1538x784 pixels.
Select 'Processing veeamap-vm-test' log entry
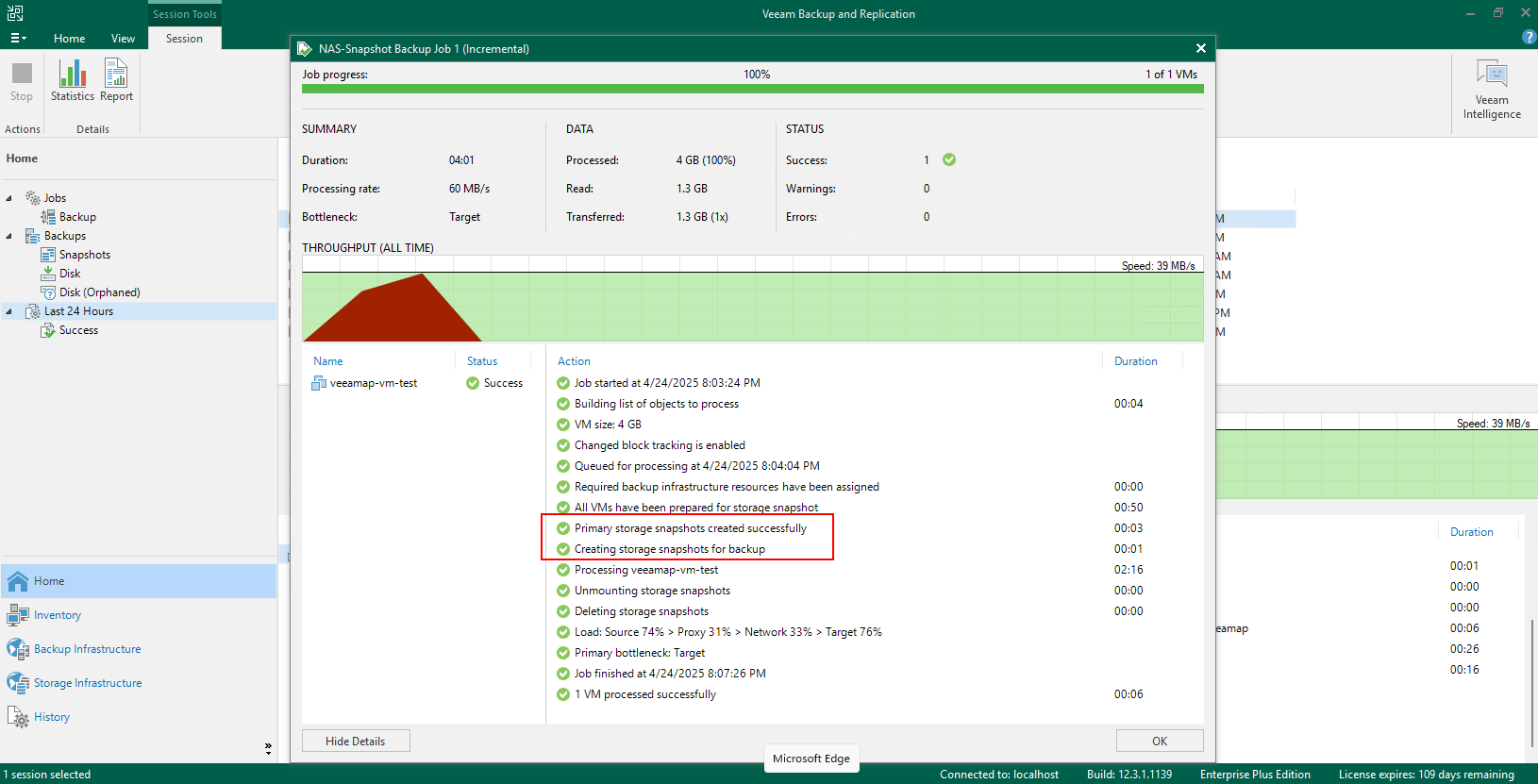(646, 570)
